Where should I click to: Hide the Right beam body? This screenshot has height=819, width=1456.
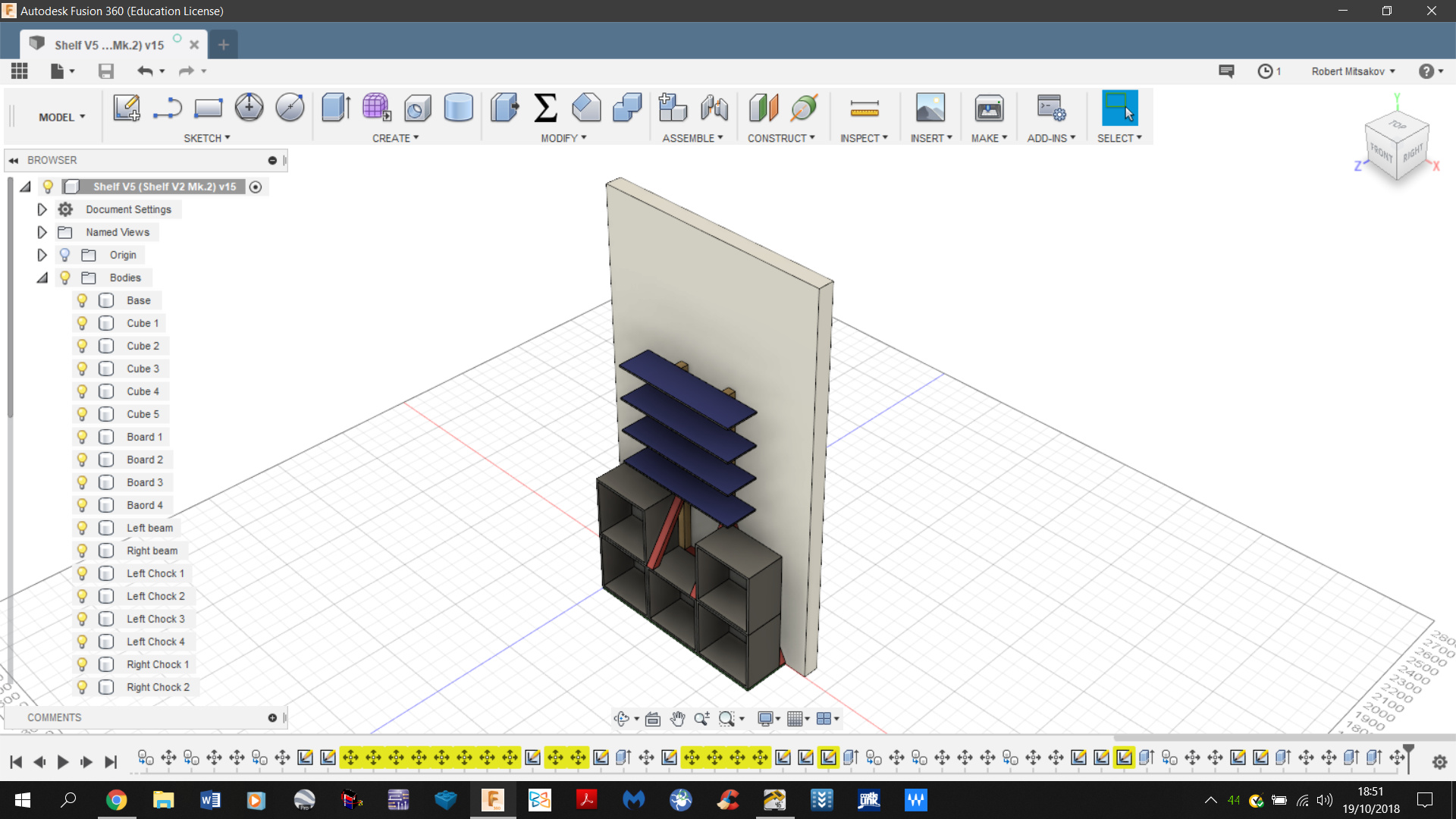pyautogui.click(x=82, y=551)
